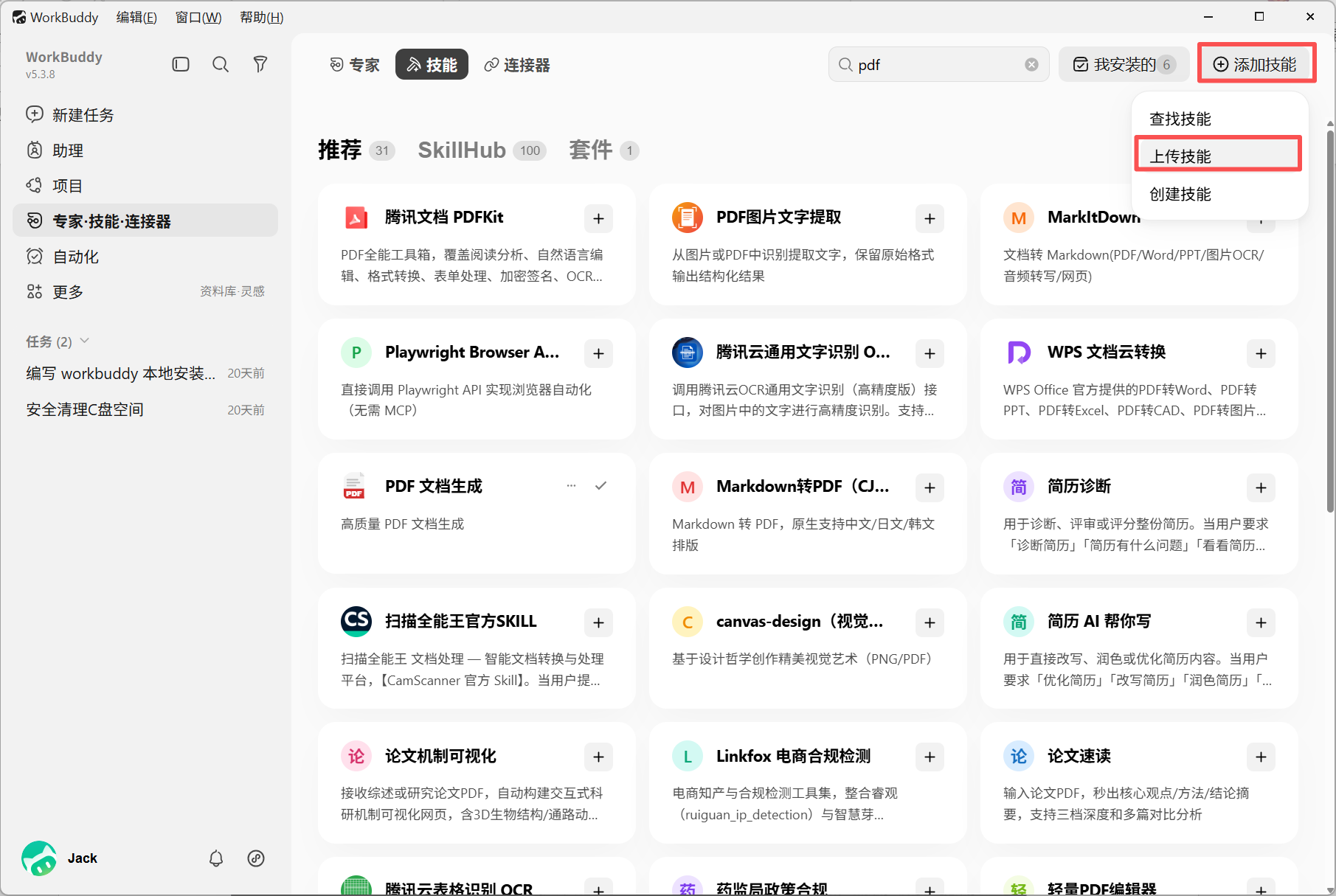Show 我安装的 skills list

click(x=1124, y=64)
